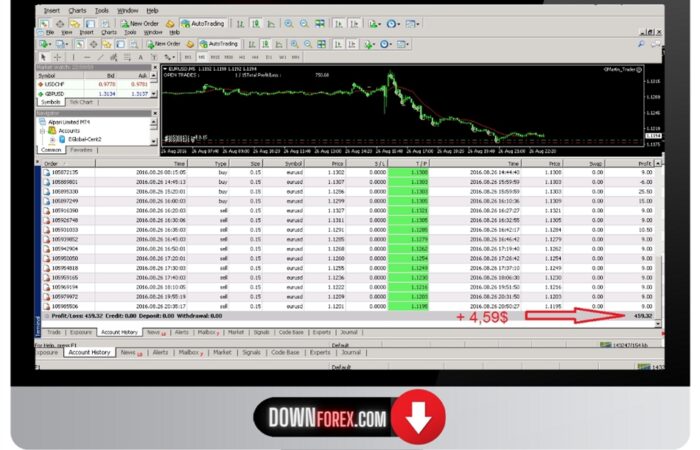Image resolution: width=700 pixels, height=450 pixels.
Task: Sort orders by the Profit column header
Action: (x=644, y=162)
